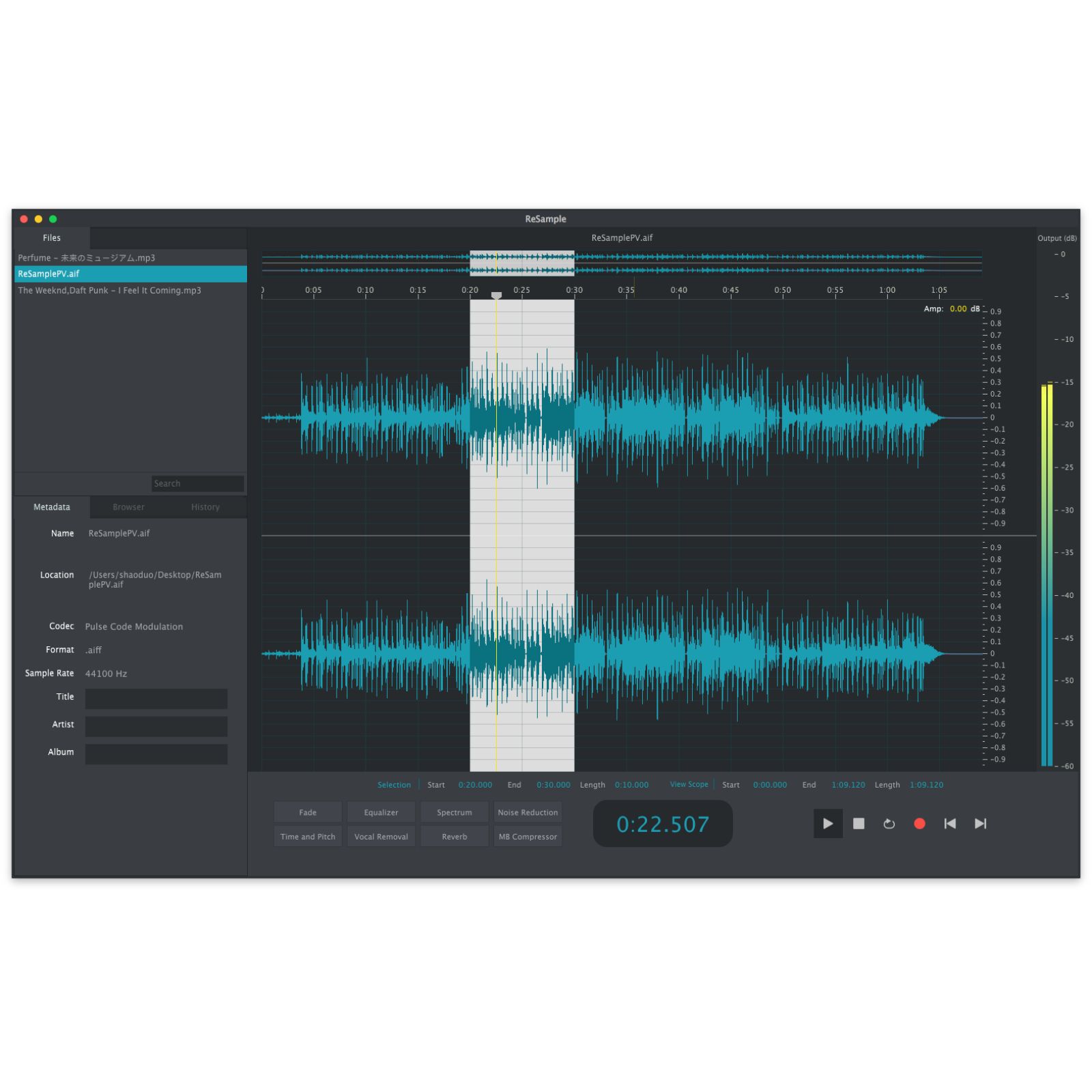Image resolution: width=1092 pixels, height=1092 pixels.
Task: Click the View Scope Start value 0:00.000
Action: point(770,785)
